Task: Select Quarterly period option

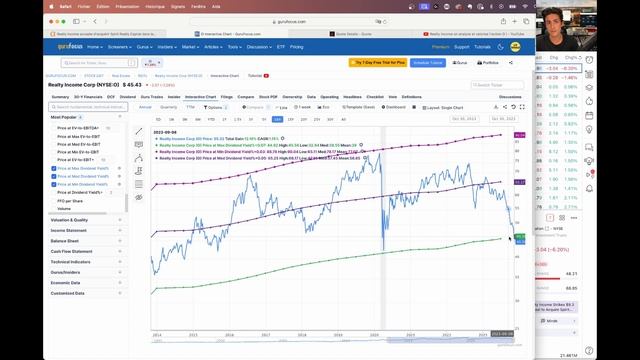Action: [x=169, y=107]
